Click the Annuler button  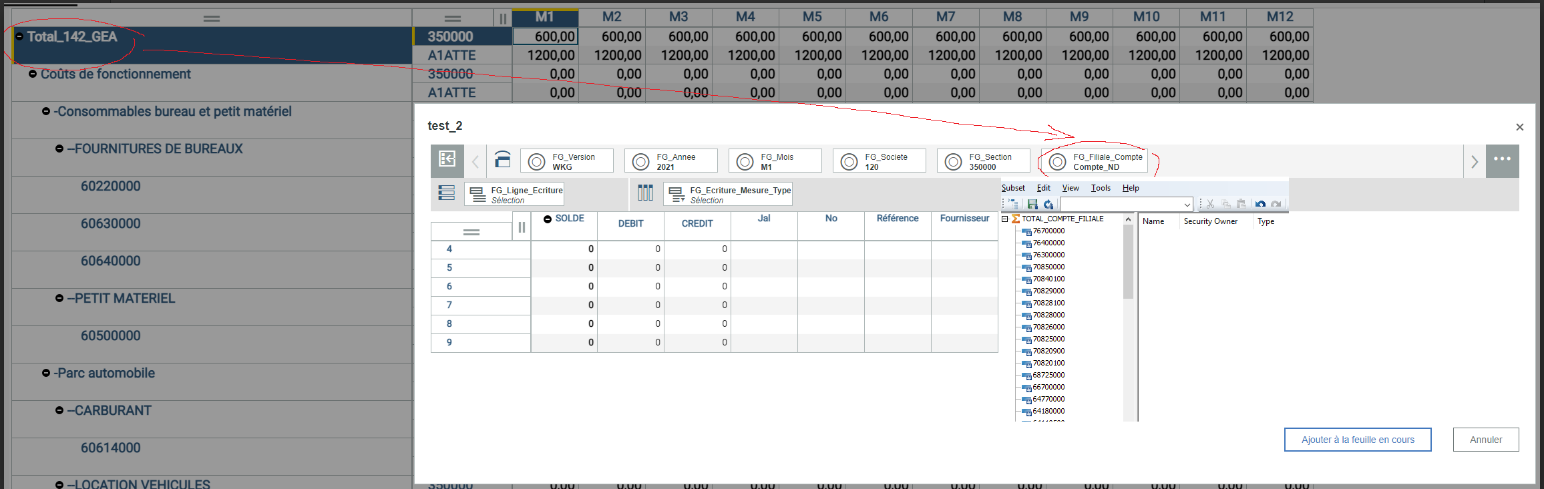(1486, 439)
